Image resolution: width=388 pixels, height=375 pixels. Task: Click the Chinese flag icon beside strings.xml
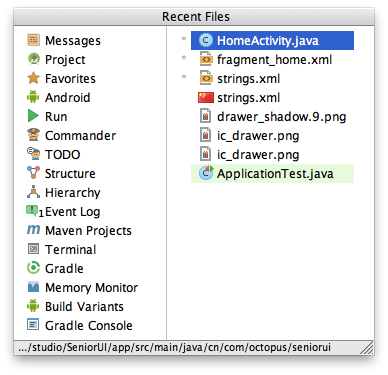click(x=206, y=98)
